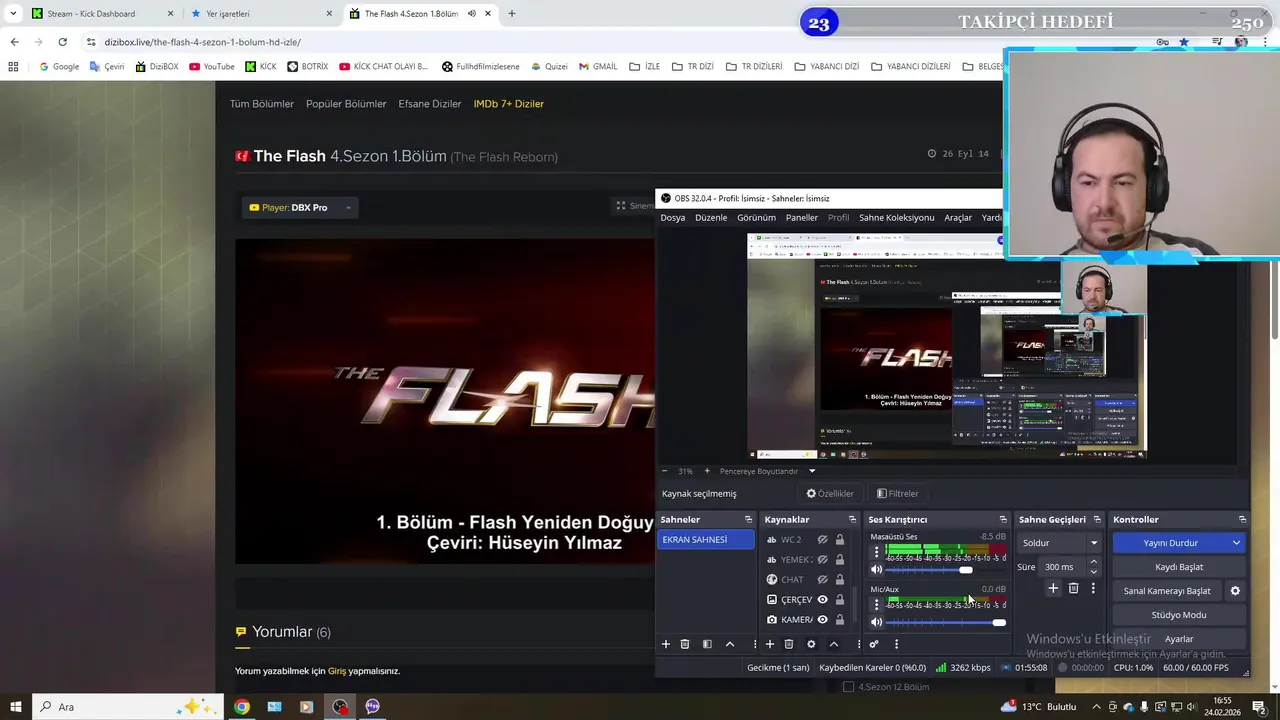This screenshot has width=1280, height=720.
Task: Open audio mixer toolbar three-dot menu
Action: (x=896, y=644)
